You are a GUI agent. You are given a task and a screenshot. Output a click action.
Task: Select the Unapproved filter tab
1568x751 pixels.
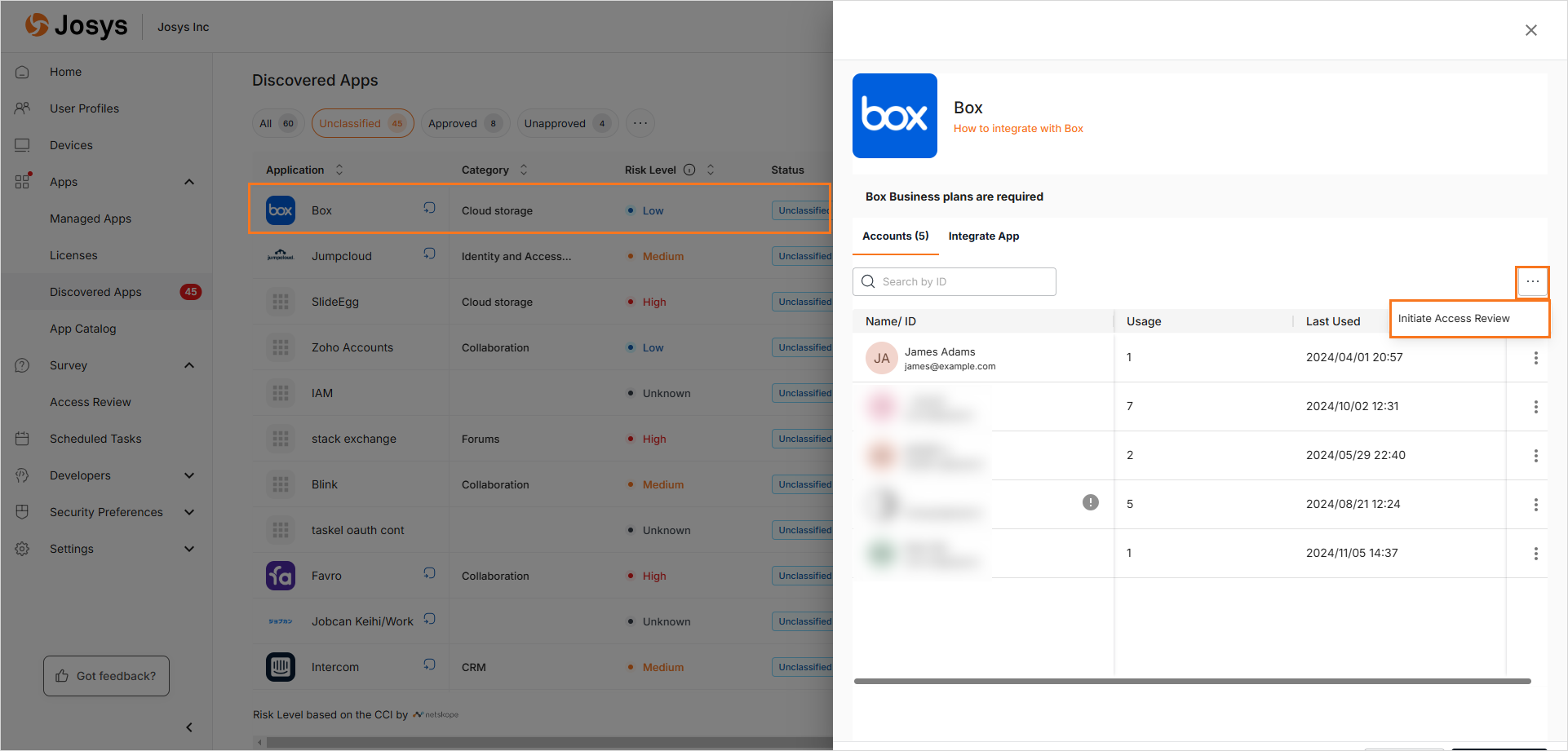point(568,123)
